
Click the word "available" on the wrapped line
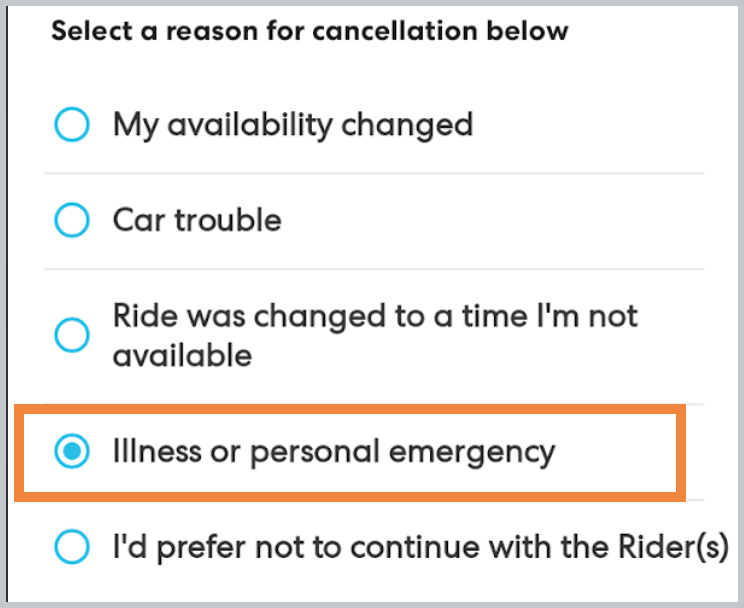click(182, 355)
